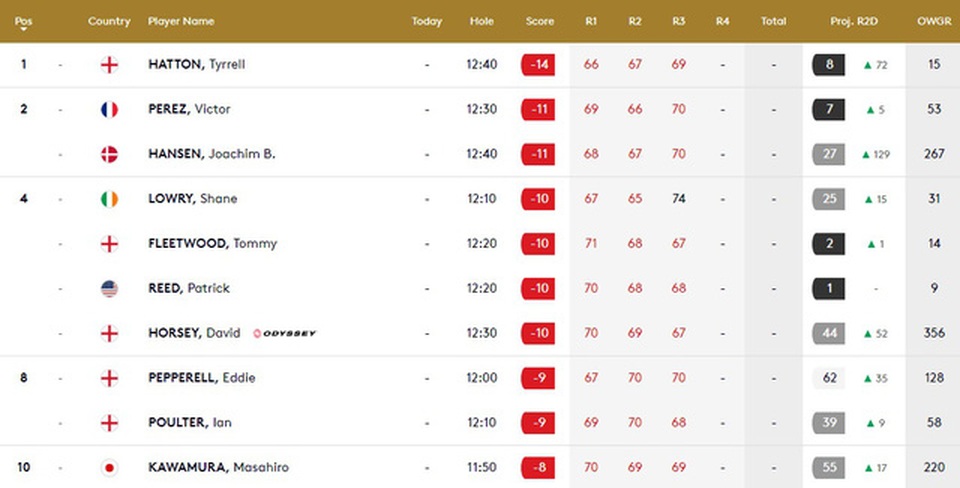
Task: Click green up arrow with 129 in Hansen row
Action: [876, 154]
